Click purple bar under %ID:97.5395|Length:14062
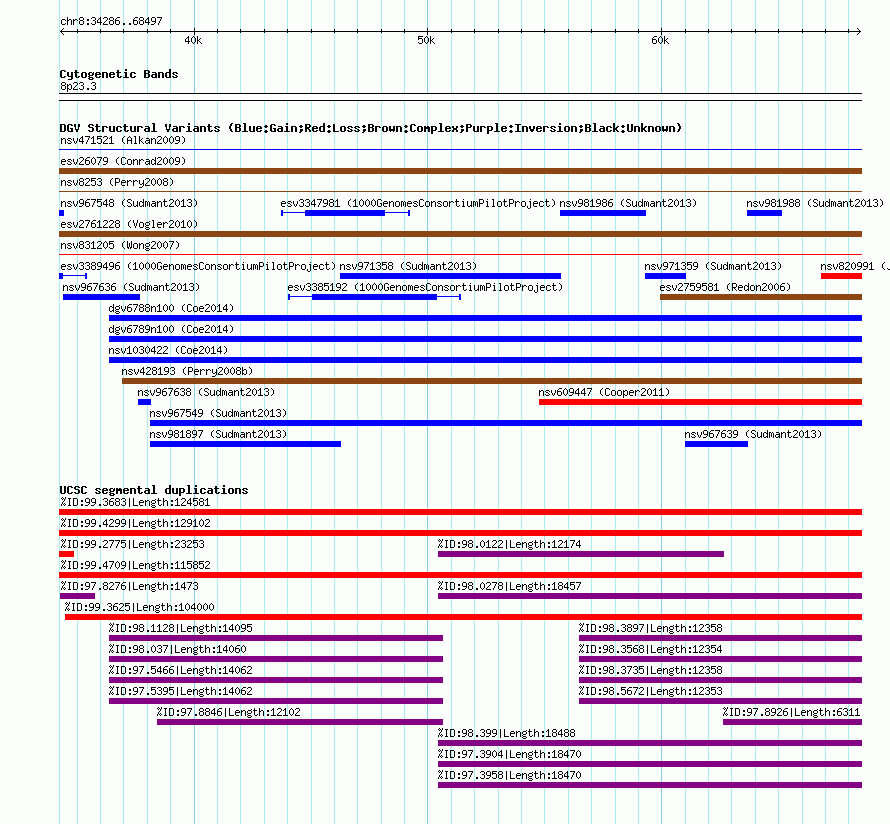This screenshot has height=824, width=890. tap(276, 701)
